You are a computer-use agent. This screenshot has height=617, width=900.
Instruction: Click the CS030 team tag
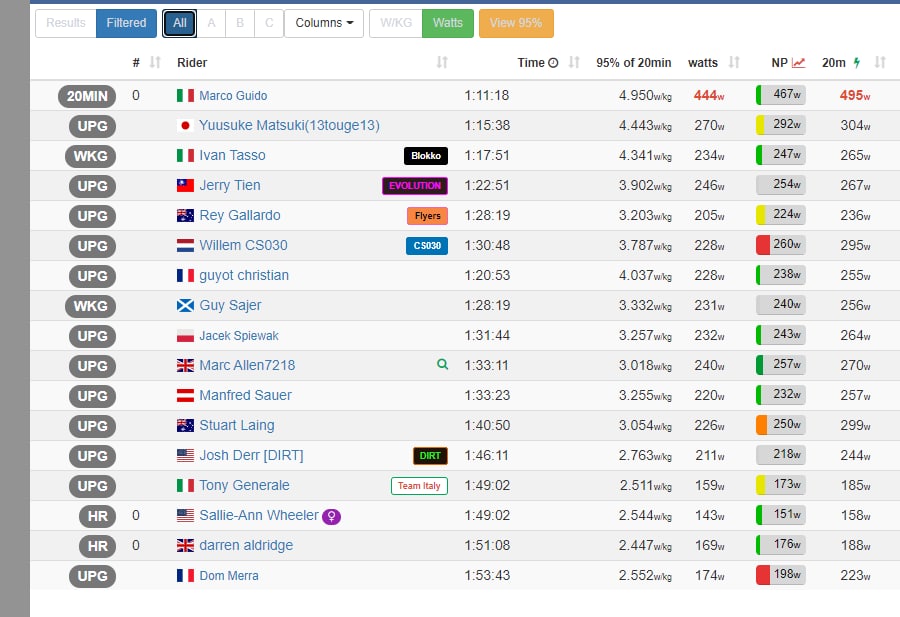point(427,246)
